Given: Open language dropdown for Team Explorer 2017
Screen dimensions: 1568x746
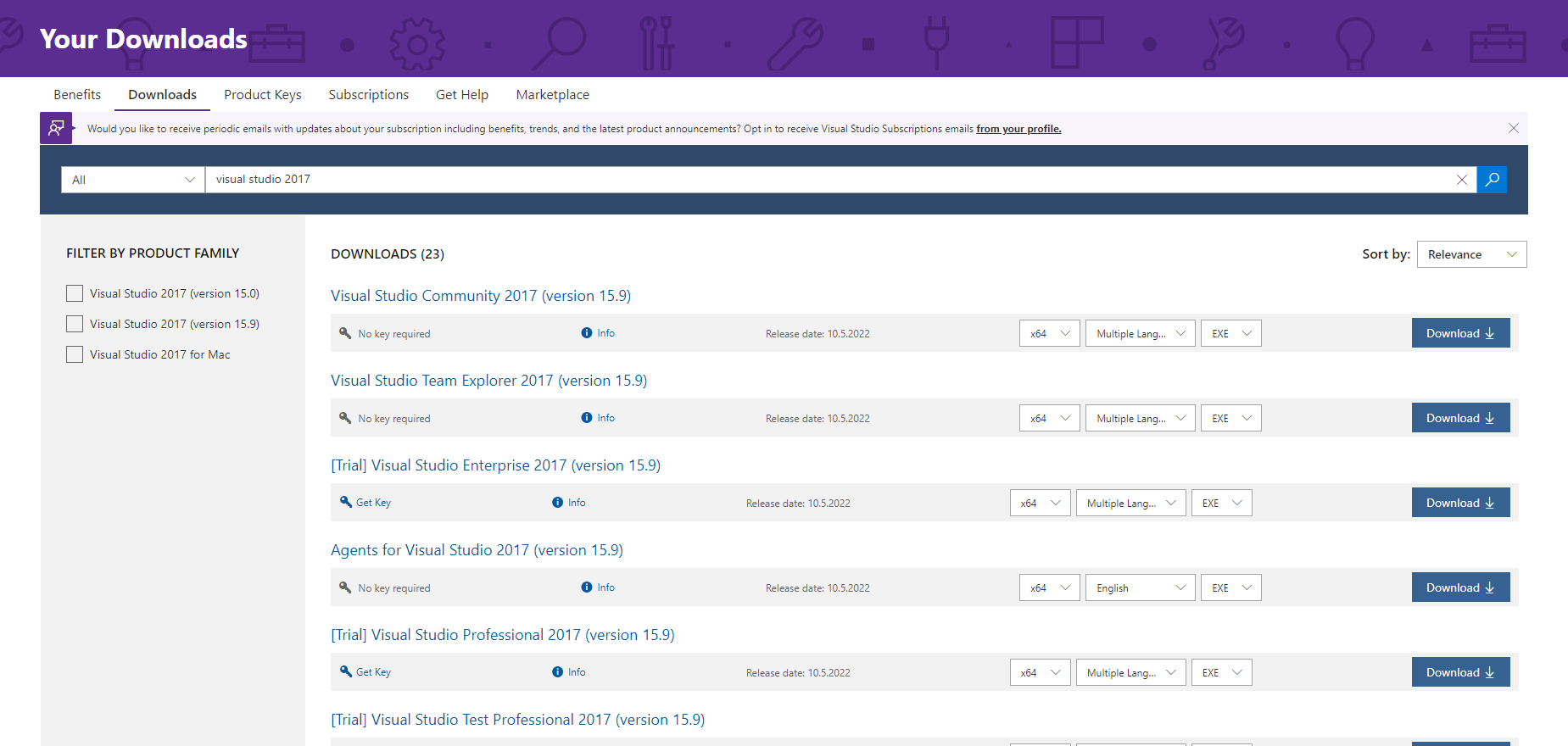Looking at the screenshot, I should pyautogui.click(x=1141, y=418).
